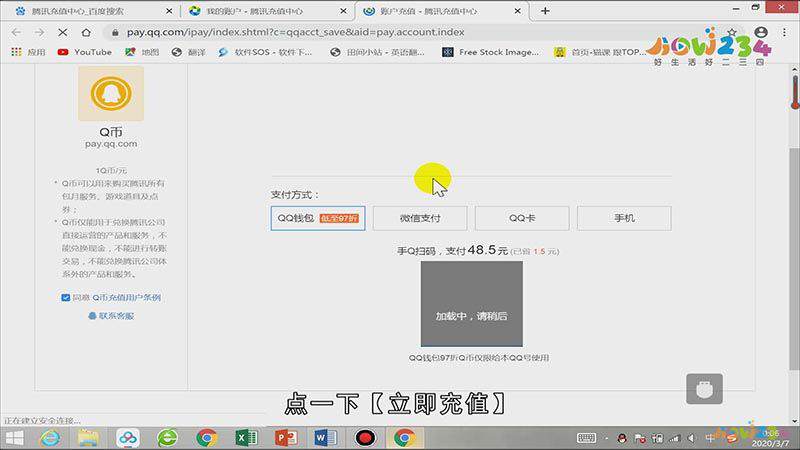
Task: Click the browser back arrow
Action: click(17, 32)
